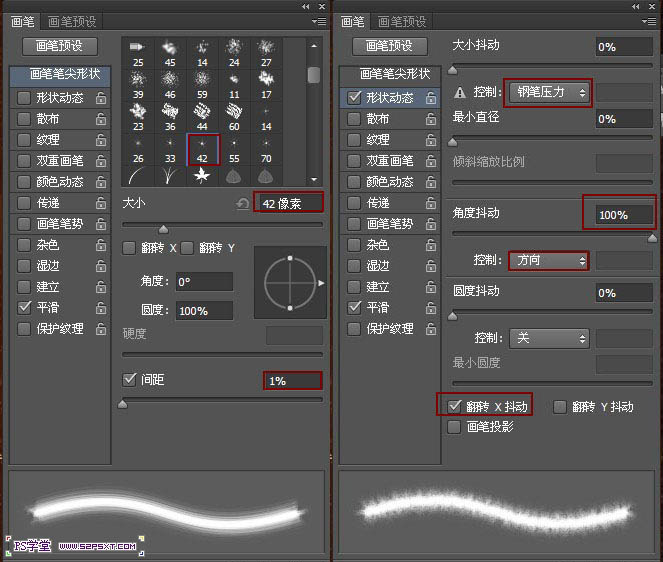Click the 画笔预设 button in left panel
This screenshot has height=562, width=663.
tap(59, 46)
